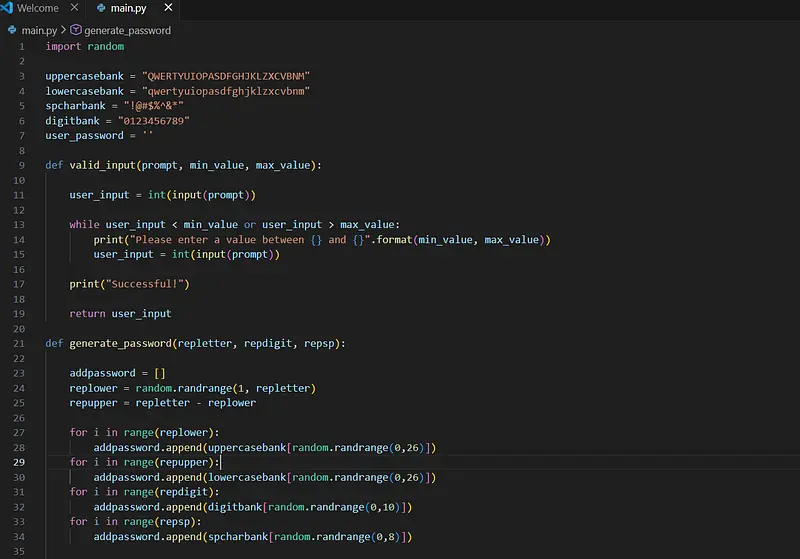Close the Welcome tab

point(73,8)
